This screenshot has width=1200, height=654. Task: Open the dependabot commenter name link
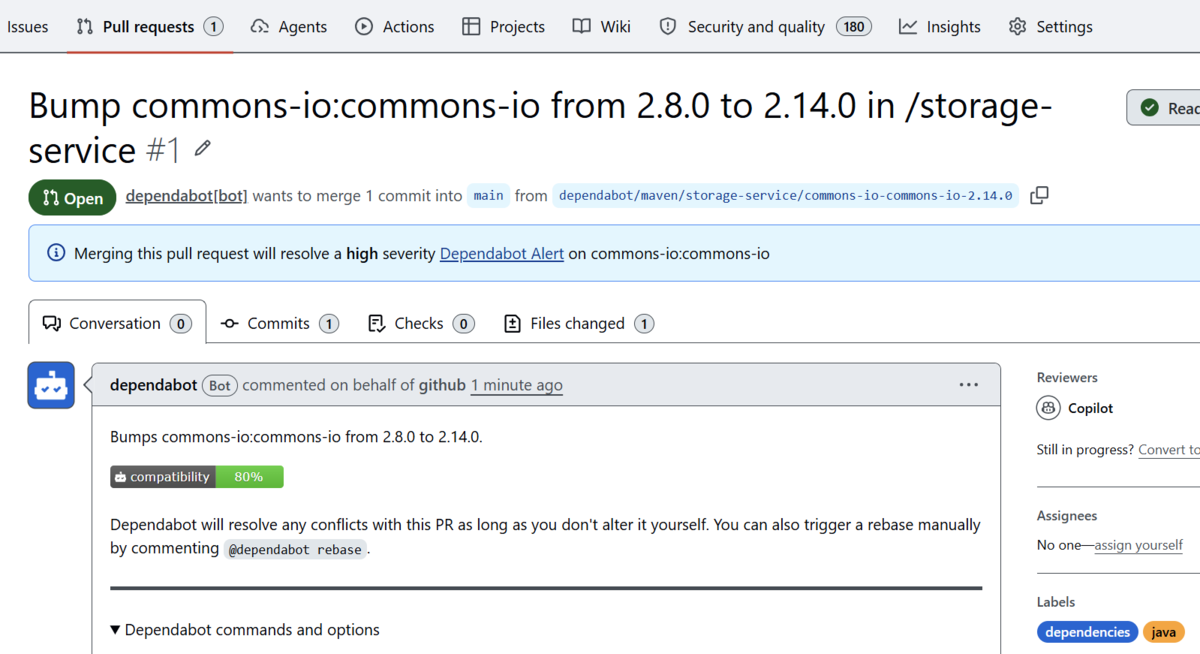153,385
